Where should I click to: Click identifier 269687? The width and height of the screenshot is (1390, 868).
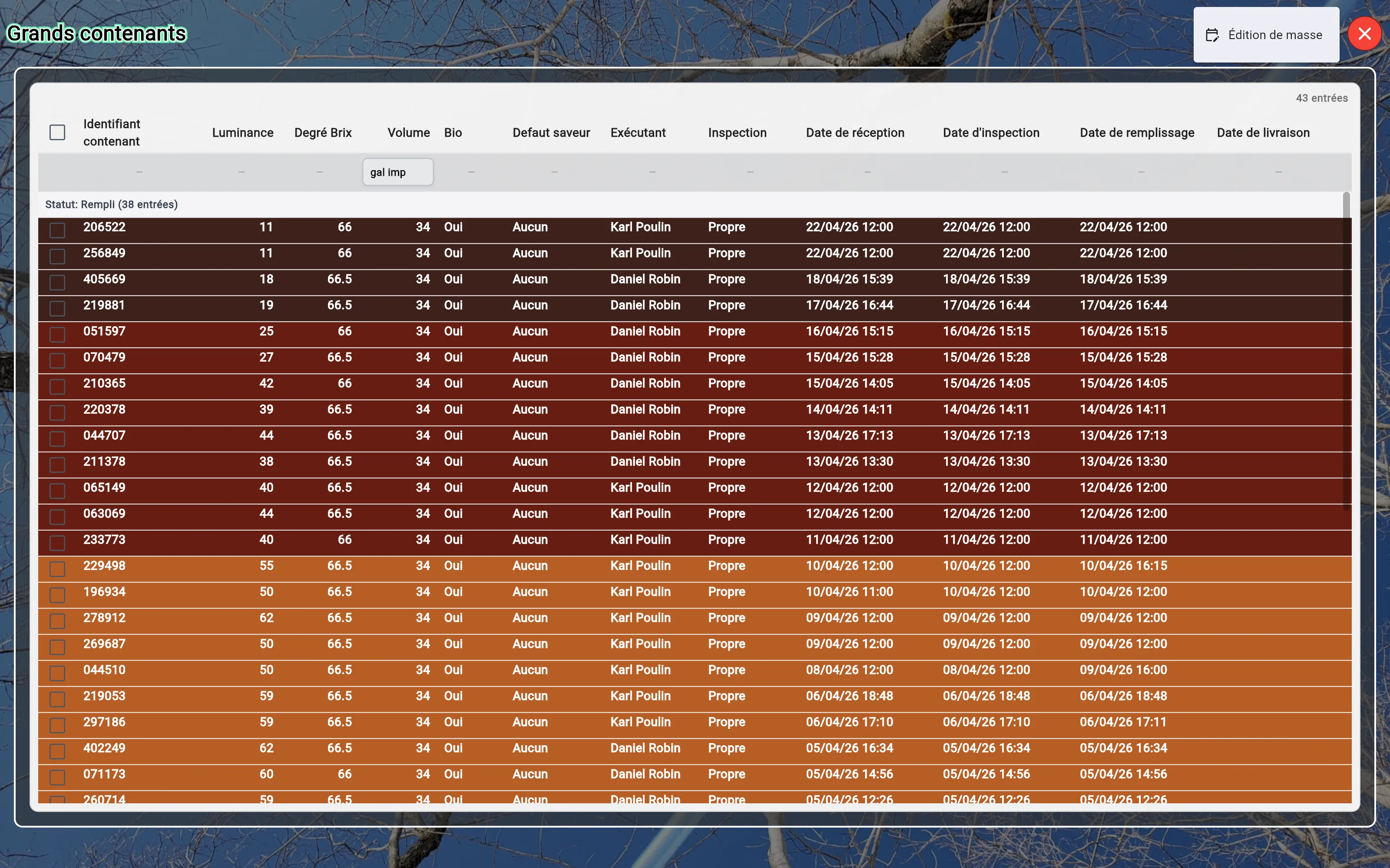(x=104, y=644)
